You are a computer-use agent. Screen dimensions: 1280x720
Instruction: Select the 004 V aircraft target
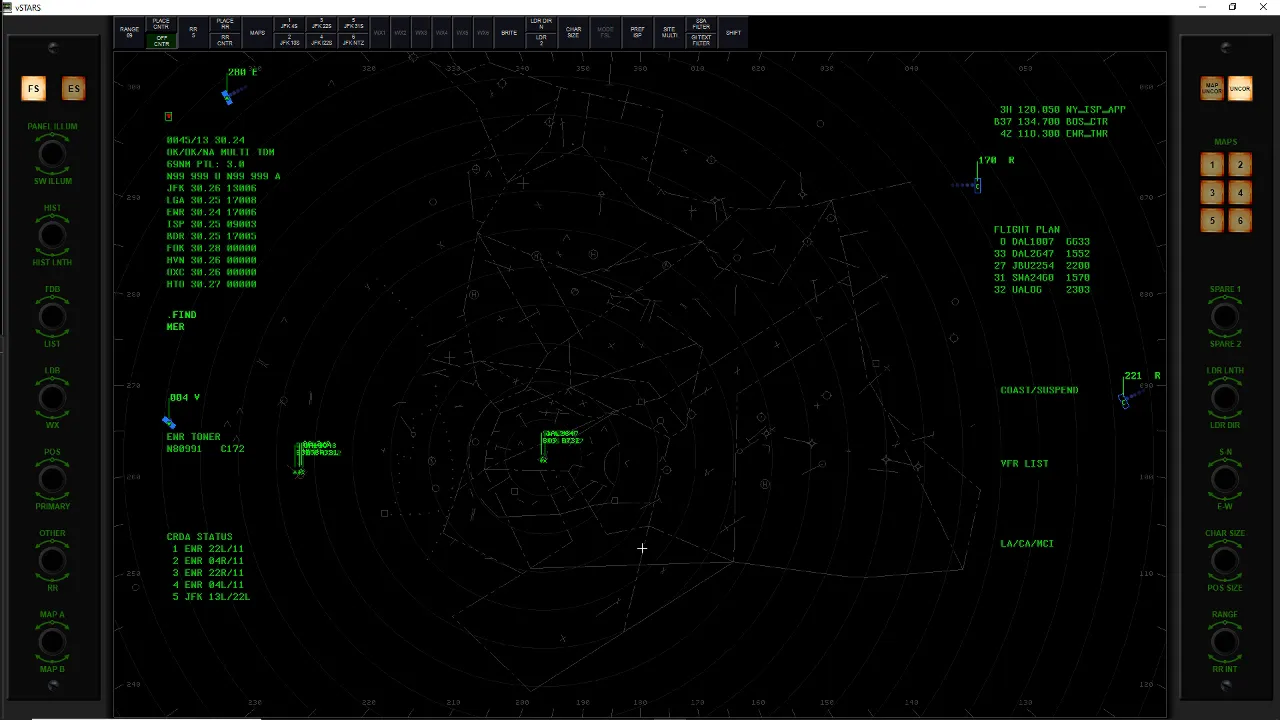click(x=169, y=423)
